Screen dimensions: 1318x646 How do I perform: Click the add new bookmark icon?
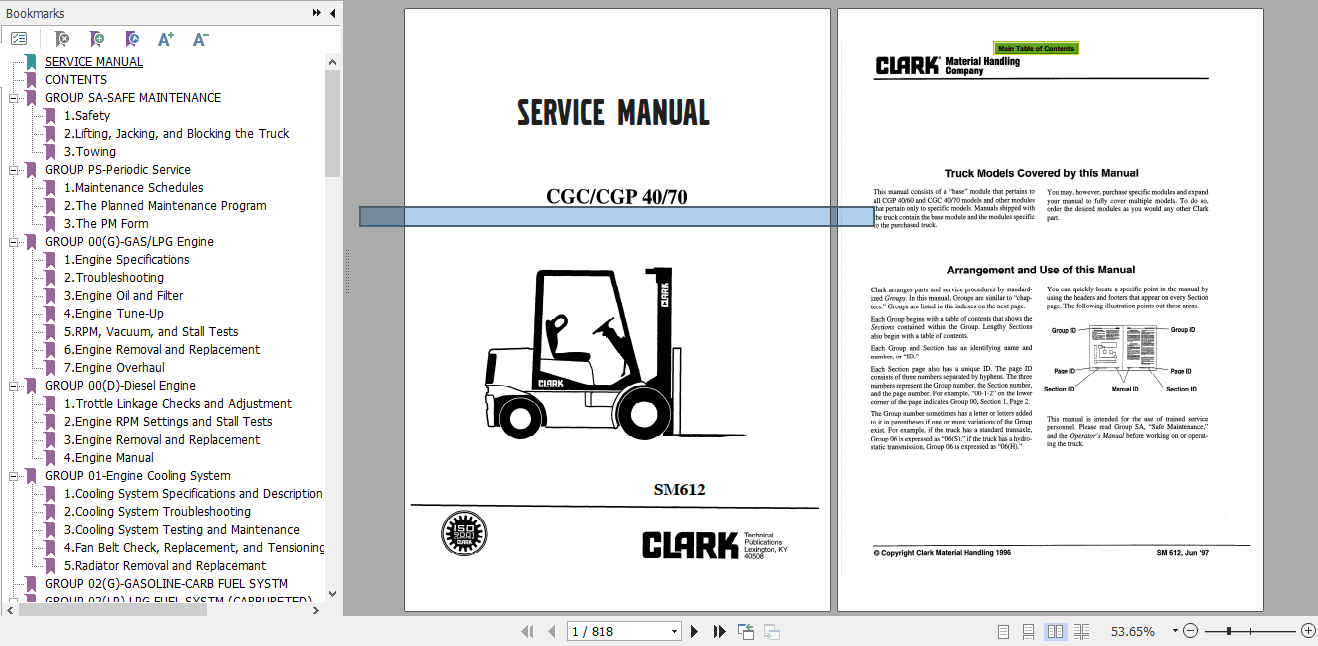(x=97, y=39)
